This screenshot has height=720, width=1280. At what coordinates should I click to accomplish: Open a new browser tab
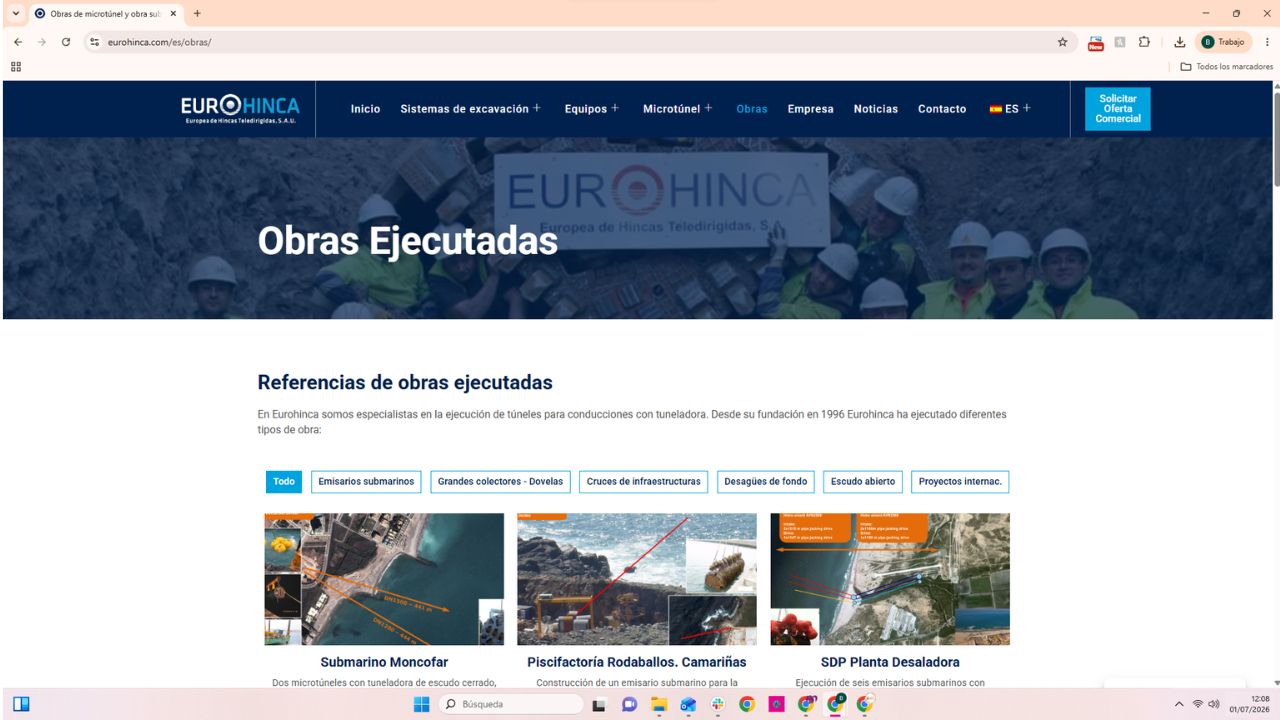pyautogui.click(x=197, y=14)
